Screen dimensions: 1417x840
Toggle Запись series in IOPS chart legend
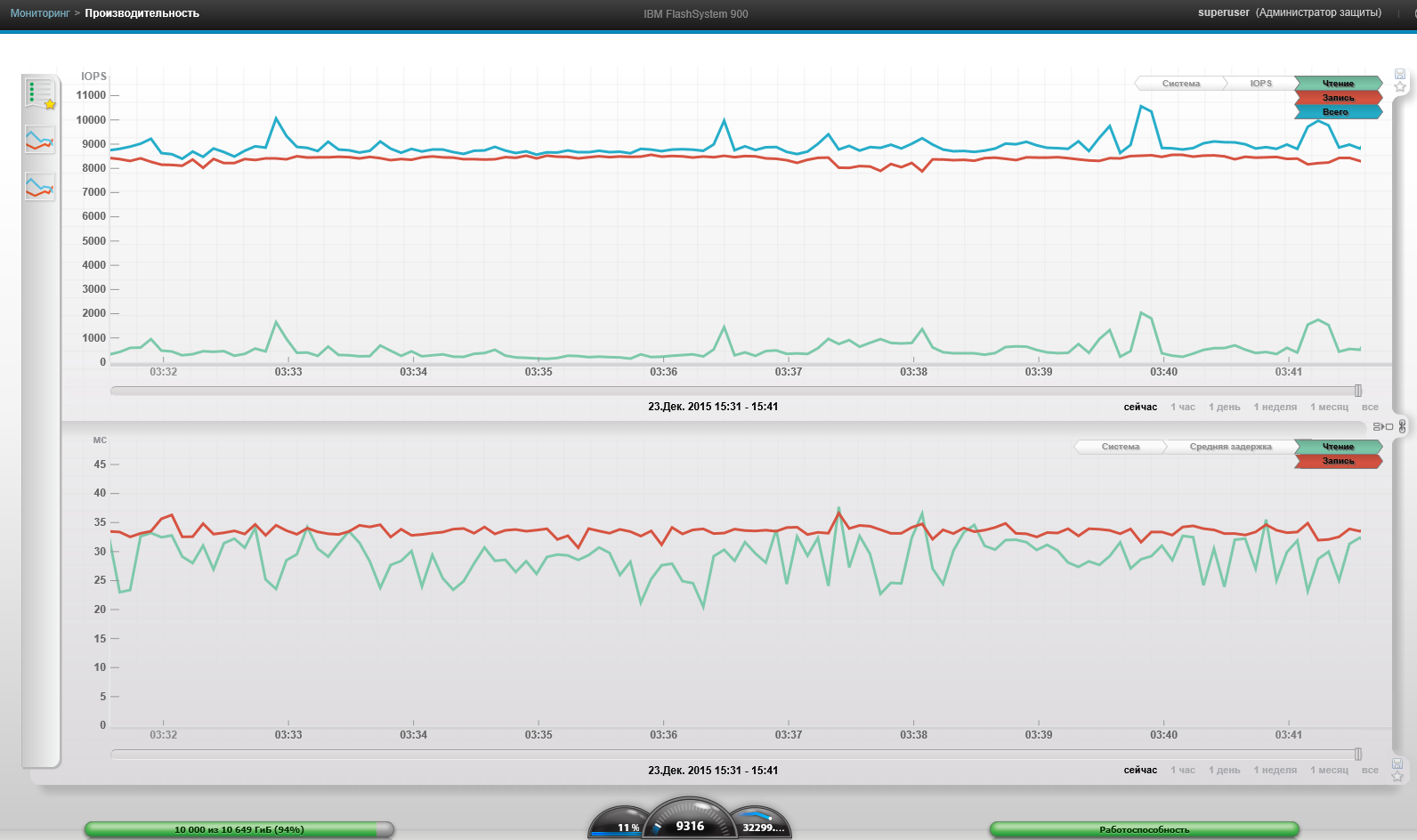[x=1338, y=98]
